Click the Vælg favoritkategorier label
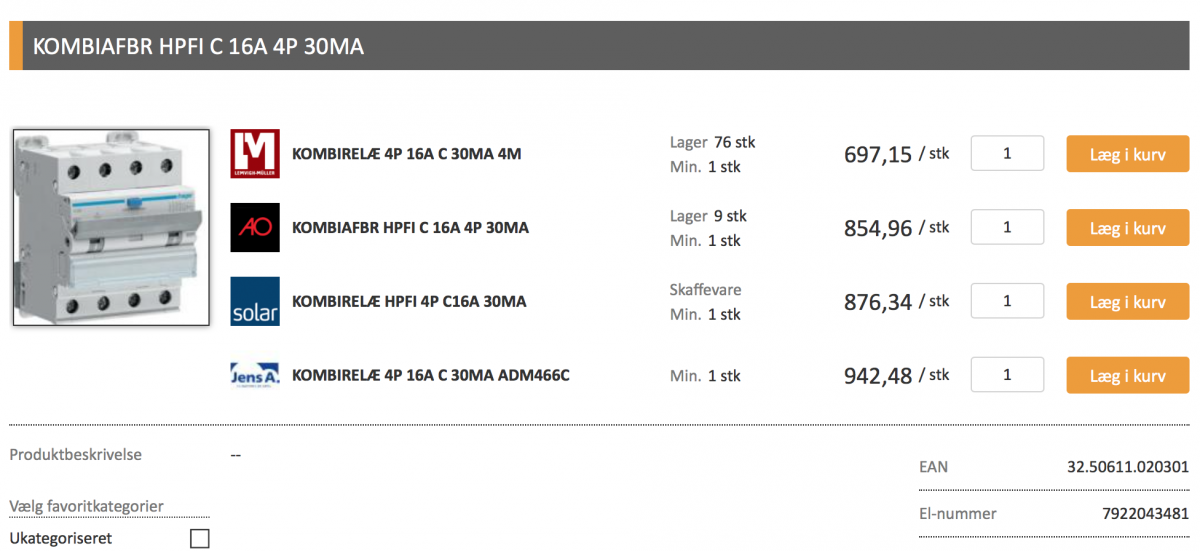Viewport: 1200px width, 551px height. [86, 506]
